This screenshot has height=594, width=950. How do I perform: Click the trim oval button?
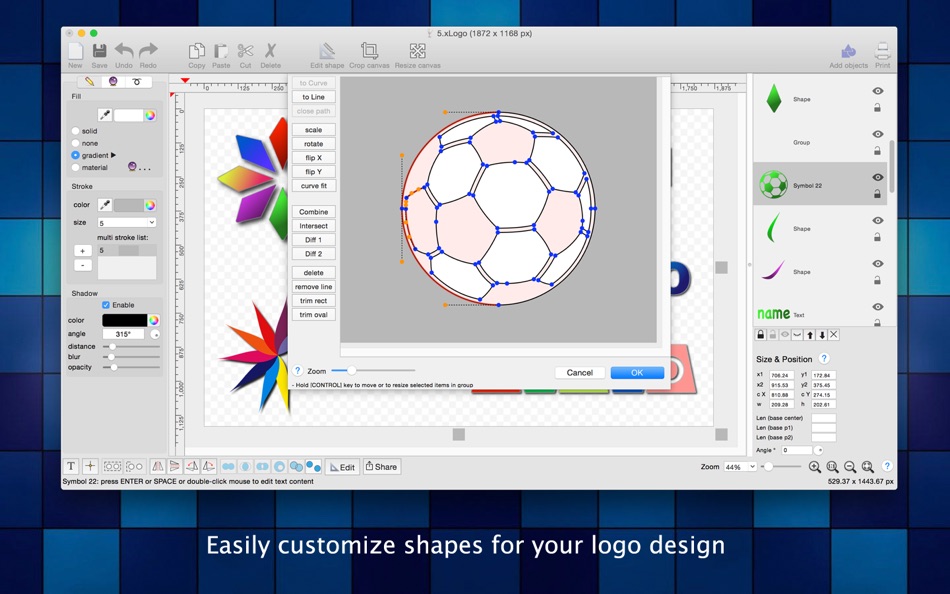pos(313,315)
